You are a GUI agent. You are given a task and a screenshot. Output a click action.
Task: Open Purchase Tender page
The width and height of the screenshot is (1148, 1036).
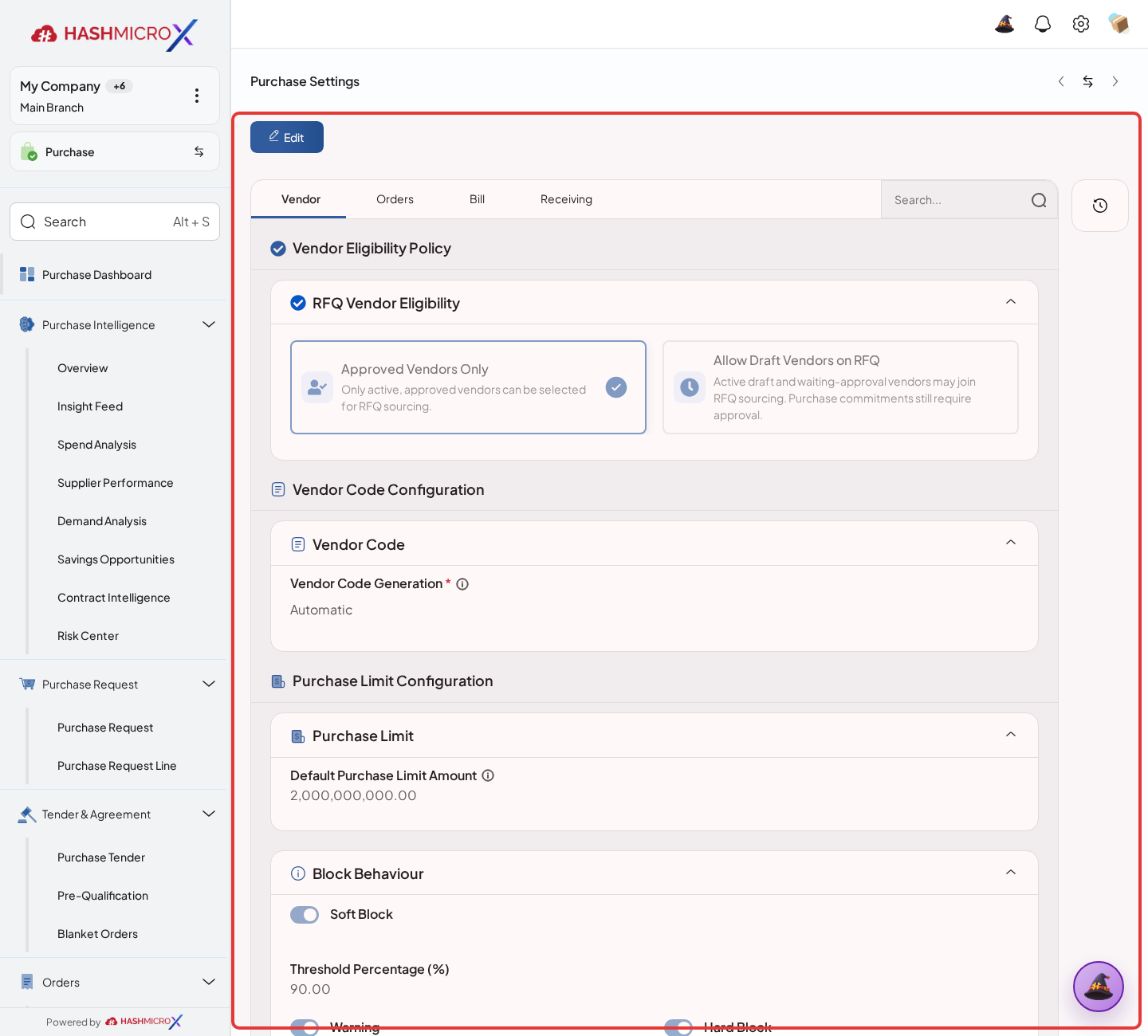(101, 857)
